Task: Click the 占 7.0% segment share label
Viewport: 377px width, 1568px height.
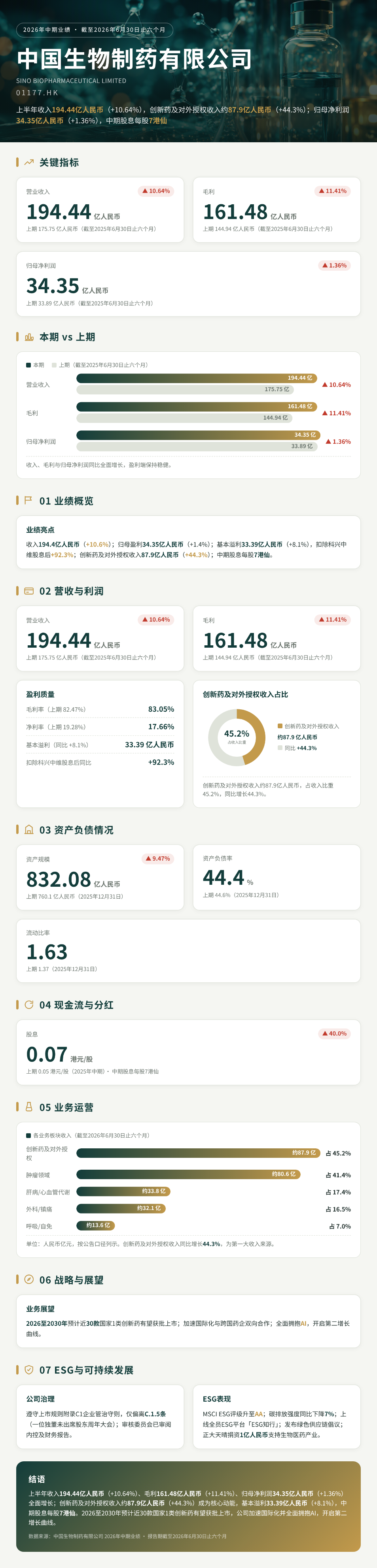Action: pos(340,1227)
